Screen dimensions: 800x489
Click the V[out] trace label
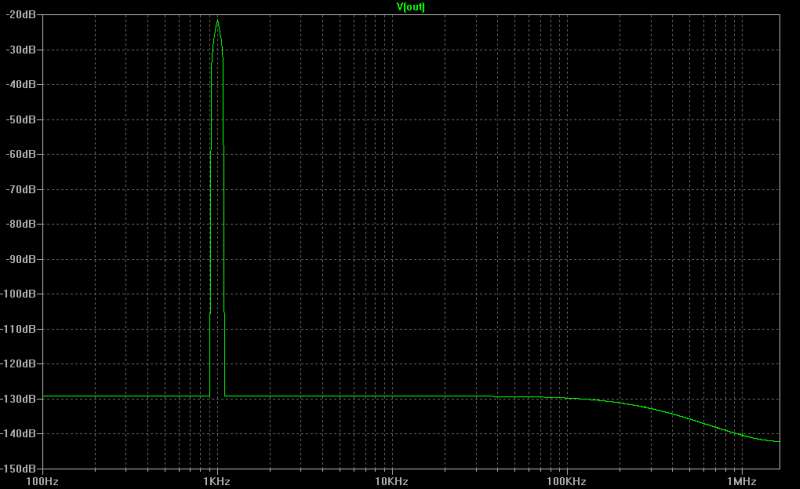pos(411,7)
